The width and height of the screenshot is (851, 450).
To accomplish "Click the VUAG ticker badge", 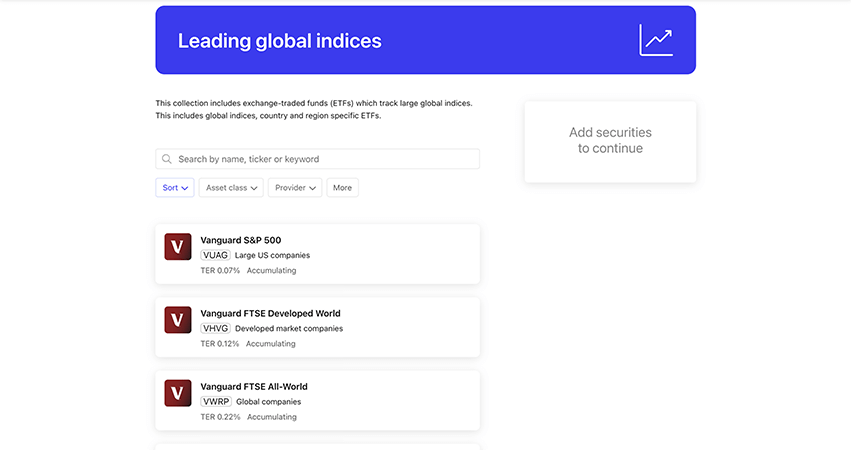I will click(x=215, y=255).
